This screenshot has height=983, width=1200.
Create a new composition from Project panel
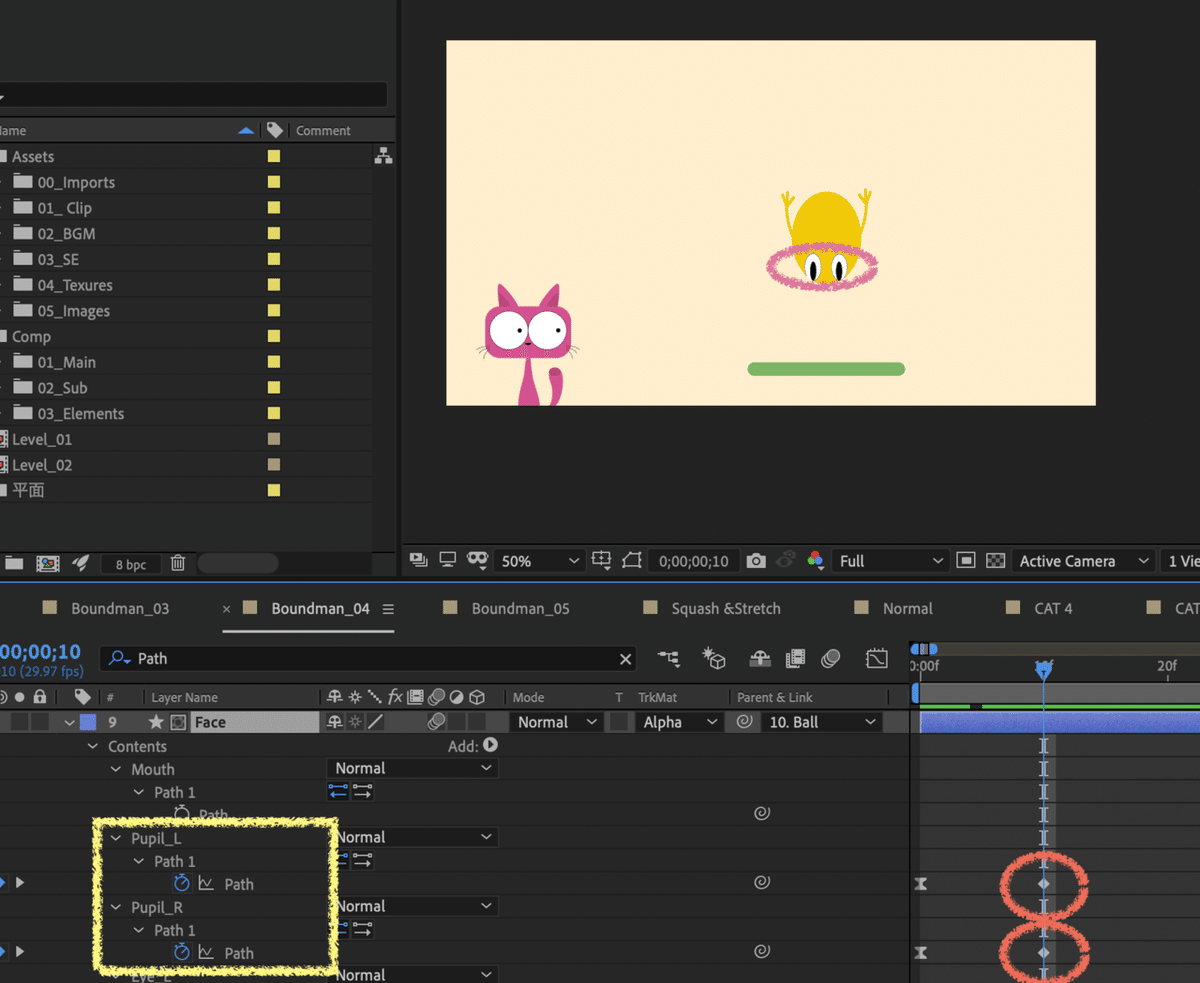(x=47, y=563)
